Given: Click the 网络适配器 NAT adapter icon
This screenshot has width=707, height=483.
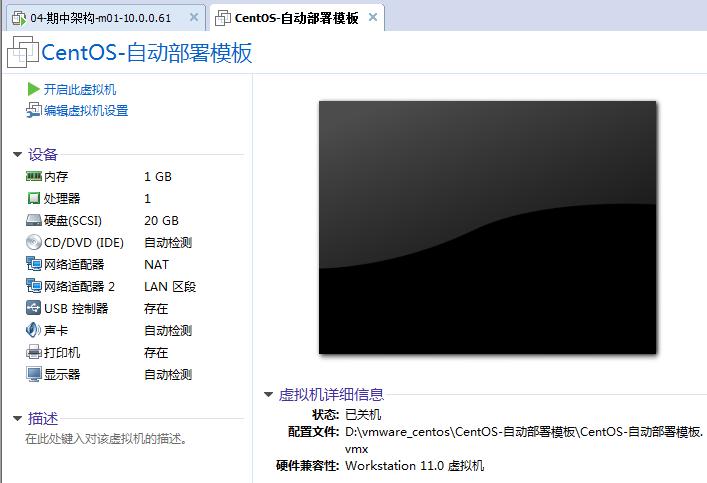Looking at the screenshot, I should [x=34, y=264].
